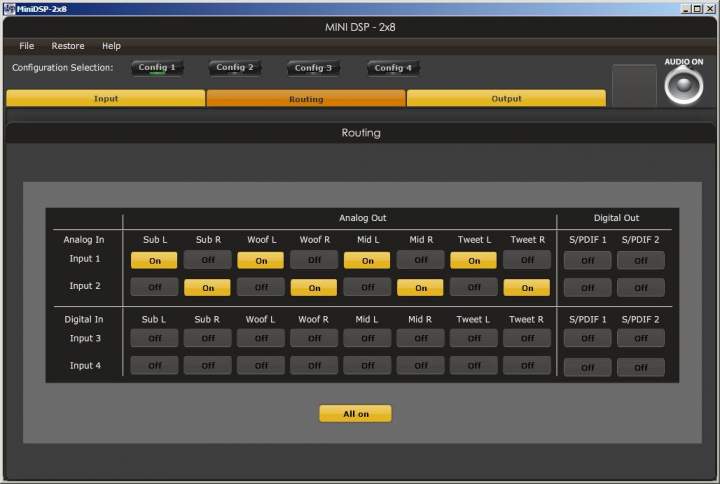Enable Input 1 to Mid R routing
This screenshot has width=720, height=484.
(421, 260)
